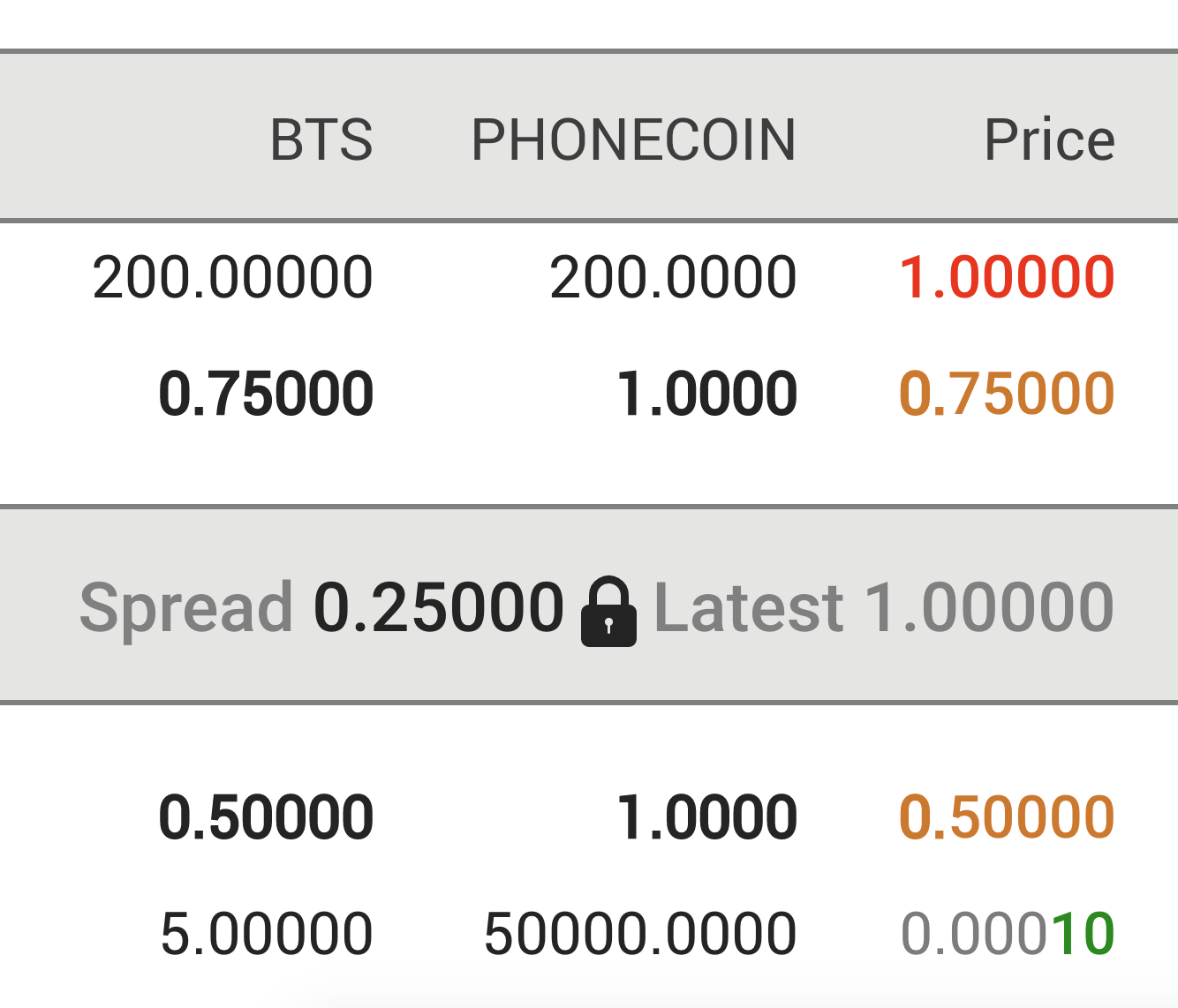This screenshot has height=1008, width=1178.
Task: Select the buy order priced 0.00010
Action: pos(1007,934)
